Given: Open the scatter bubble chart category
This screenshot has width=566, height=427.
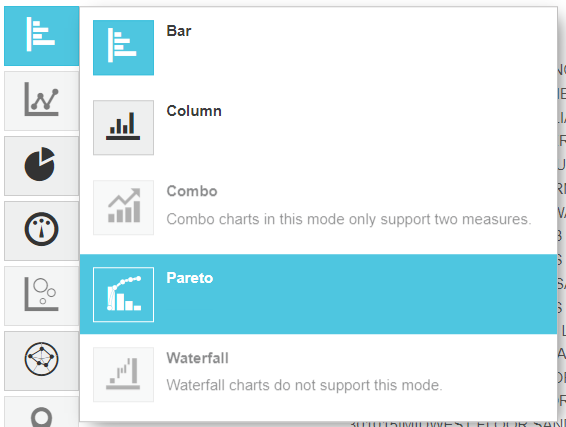Looking at the screenshot, I should (42, 296).
